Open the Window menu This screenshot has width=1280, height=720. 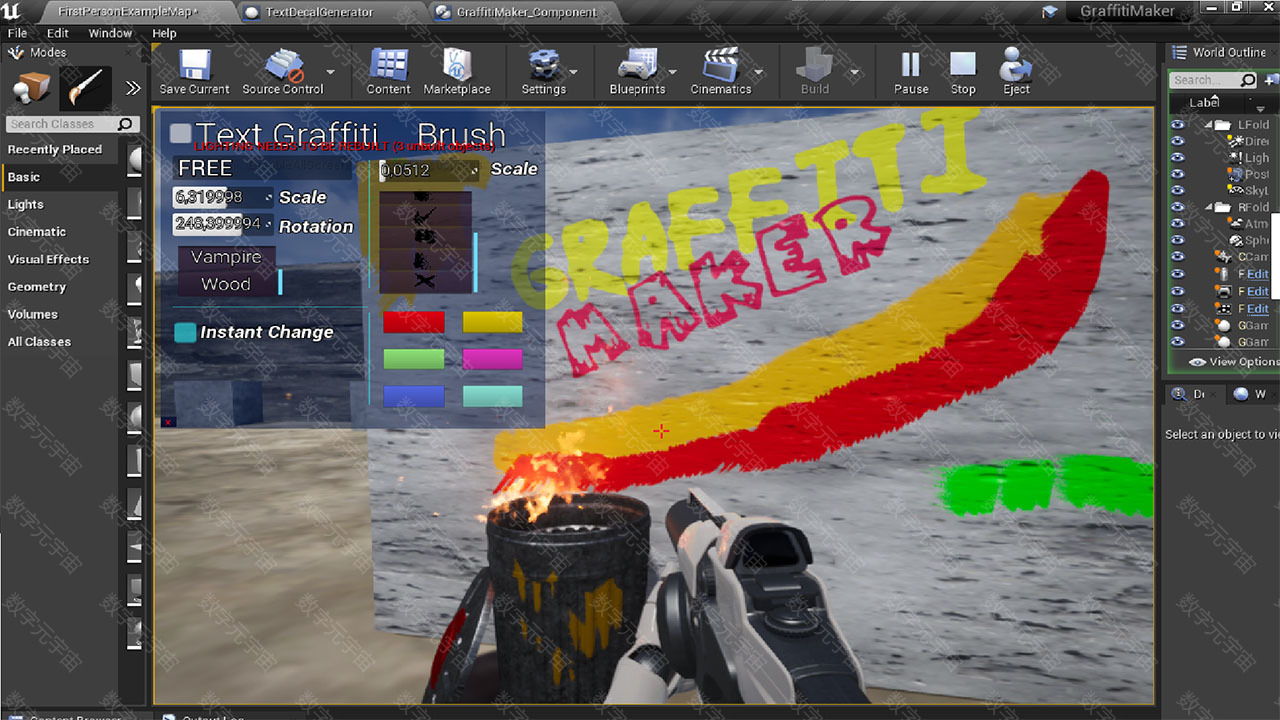point(110,33)
